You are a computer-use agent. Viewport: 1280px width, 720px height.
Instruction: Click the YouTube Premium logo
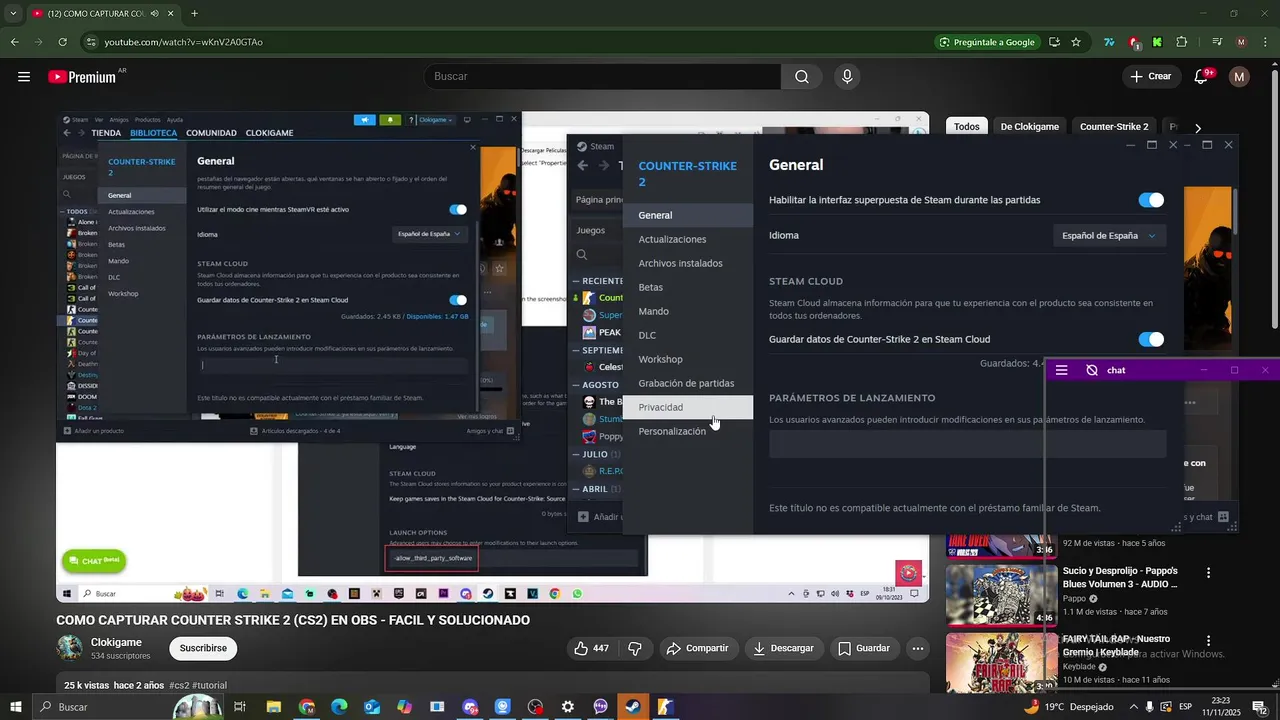pos(82,77)
